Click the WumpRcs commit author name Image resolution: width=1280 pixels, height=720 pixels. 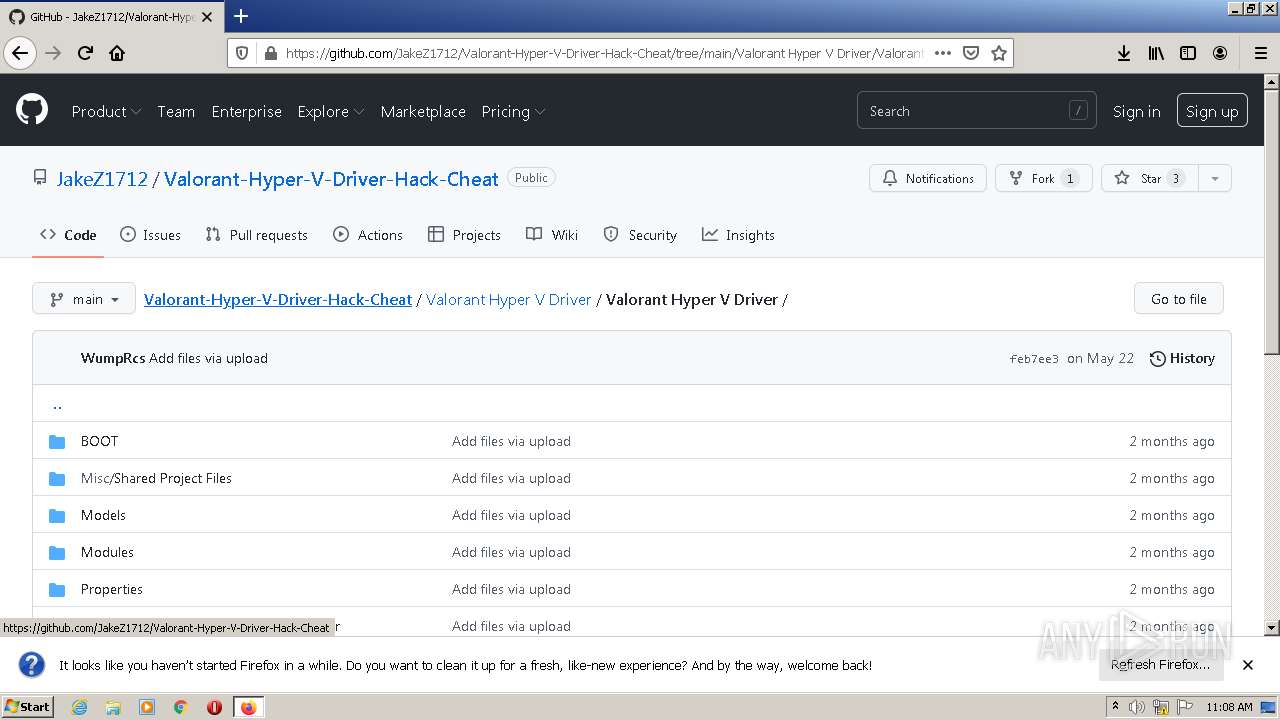[x=112, y=358]
